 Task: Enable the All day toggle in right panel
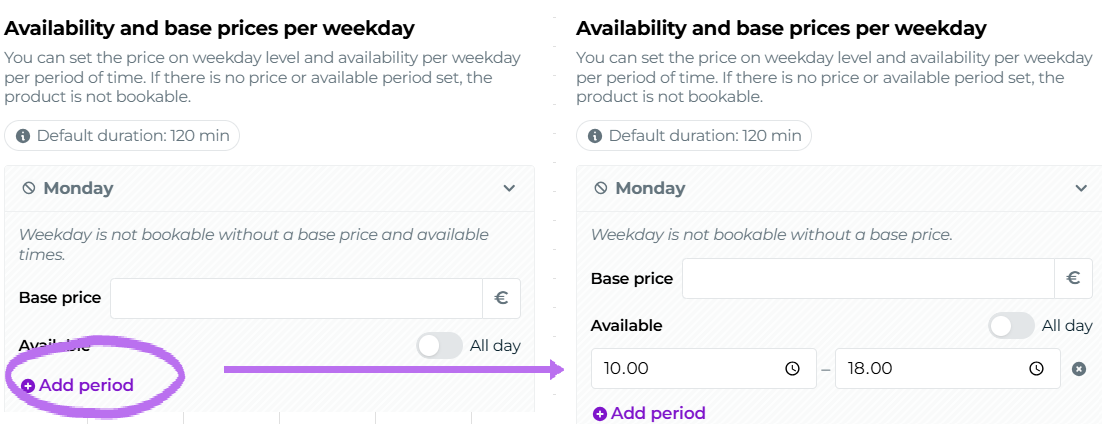point(1011,326)
